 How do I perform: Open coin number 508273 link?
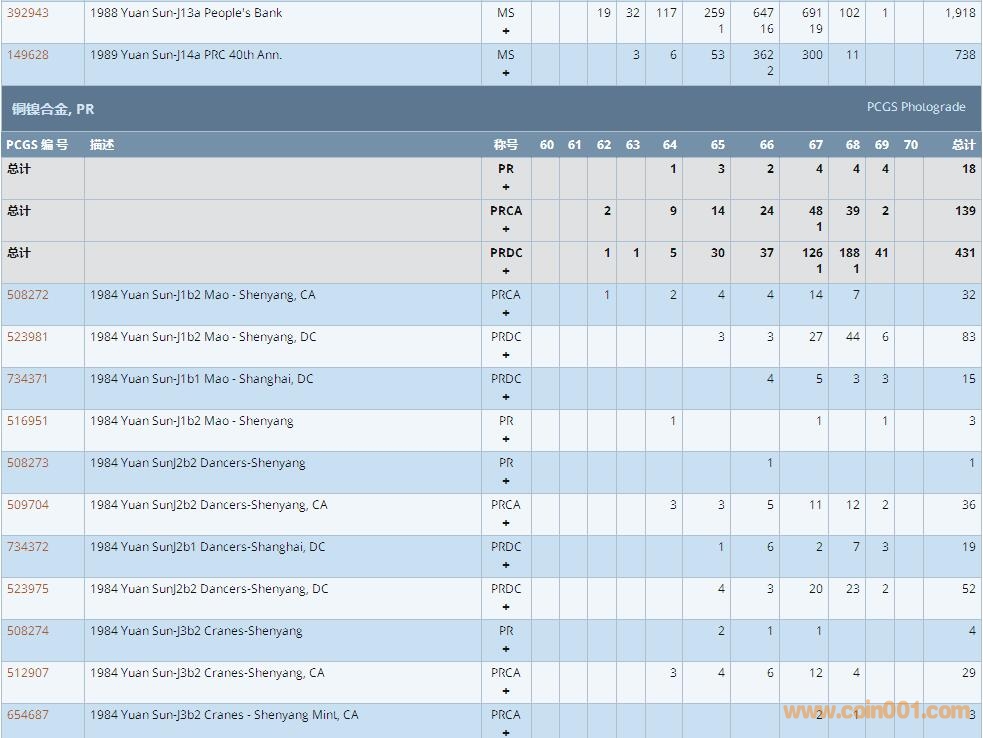coord(28,463)
